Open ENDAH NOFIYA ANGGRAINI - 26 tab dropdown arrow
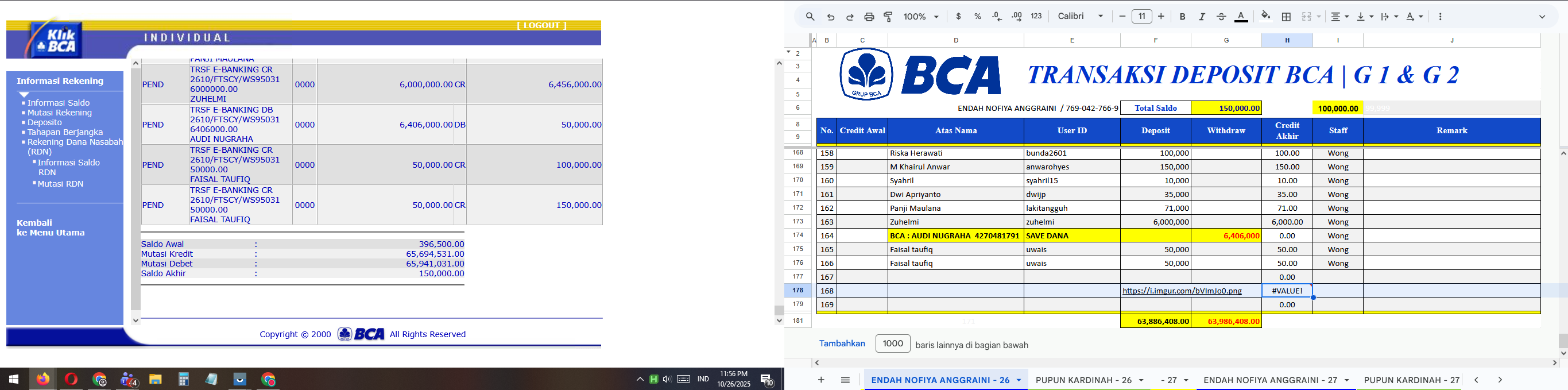This screenshot has height=390, width=1568. click(1019, 380)
